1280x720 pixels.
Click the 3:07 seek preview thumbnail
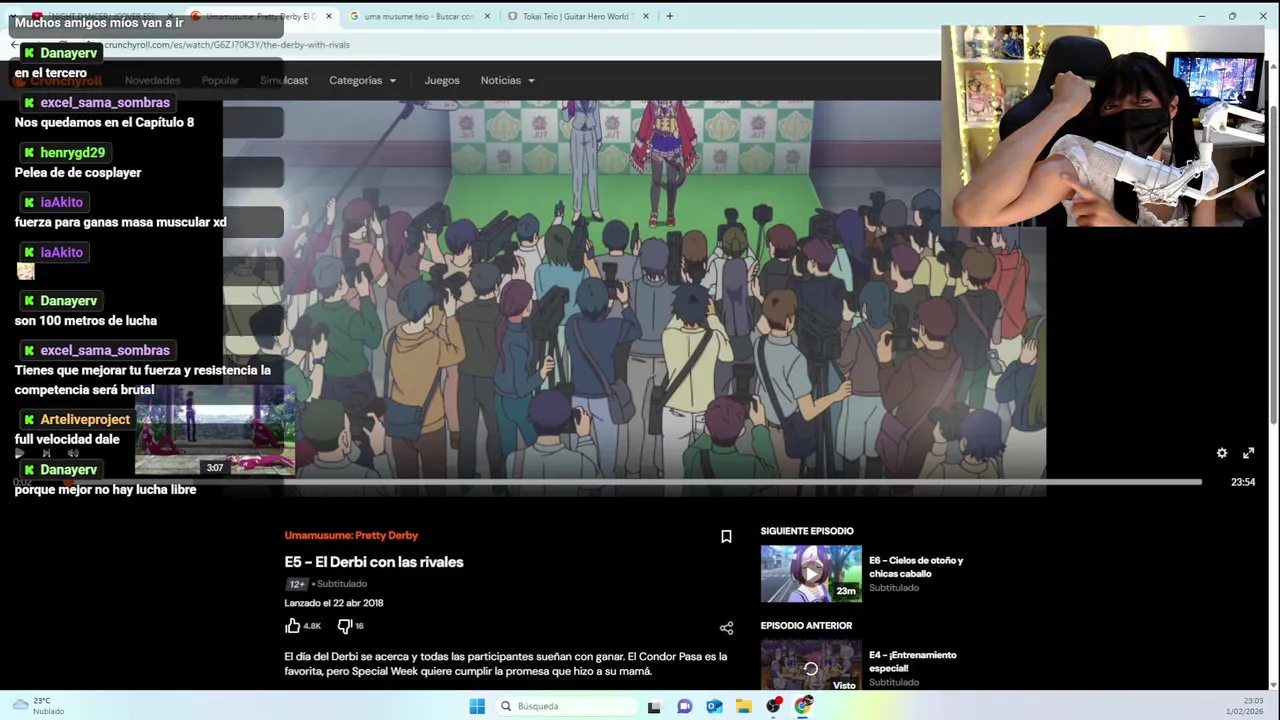coord(215,430)
